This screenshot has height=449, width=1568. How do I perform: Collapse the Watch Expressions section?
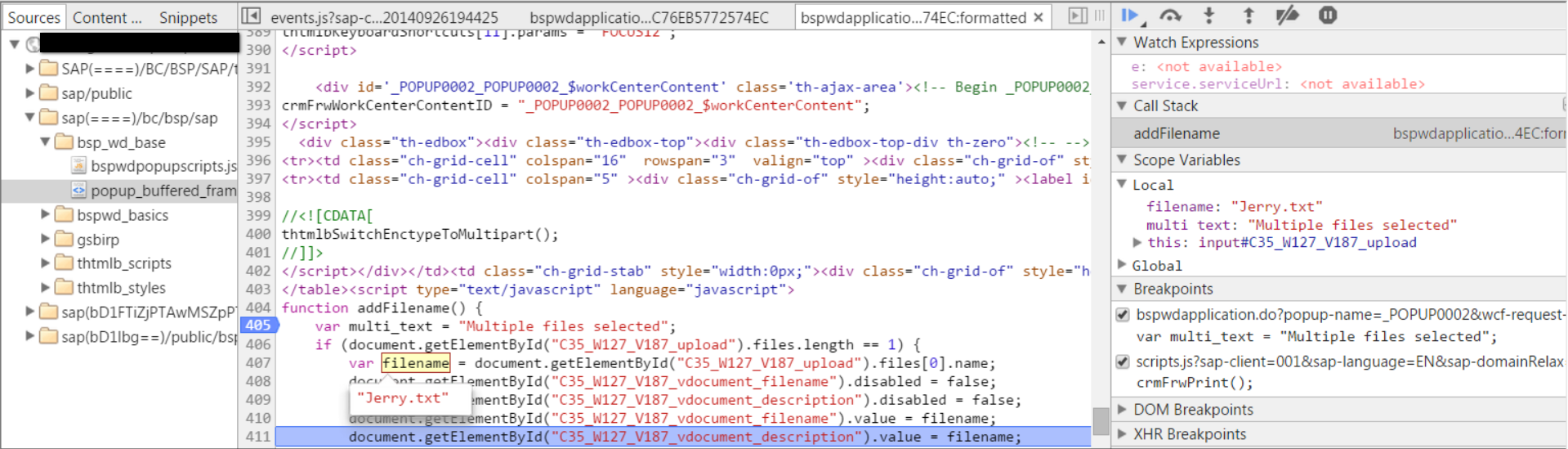1122,42
